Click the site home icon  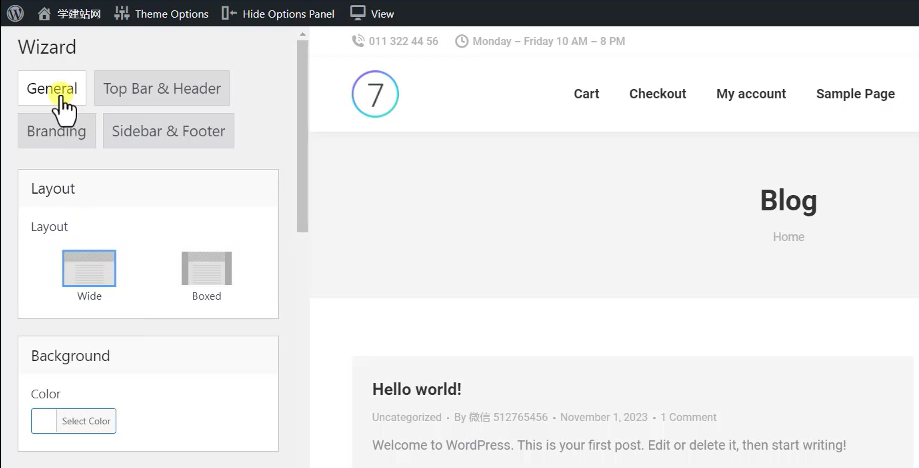[x=44, y=13]
